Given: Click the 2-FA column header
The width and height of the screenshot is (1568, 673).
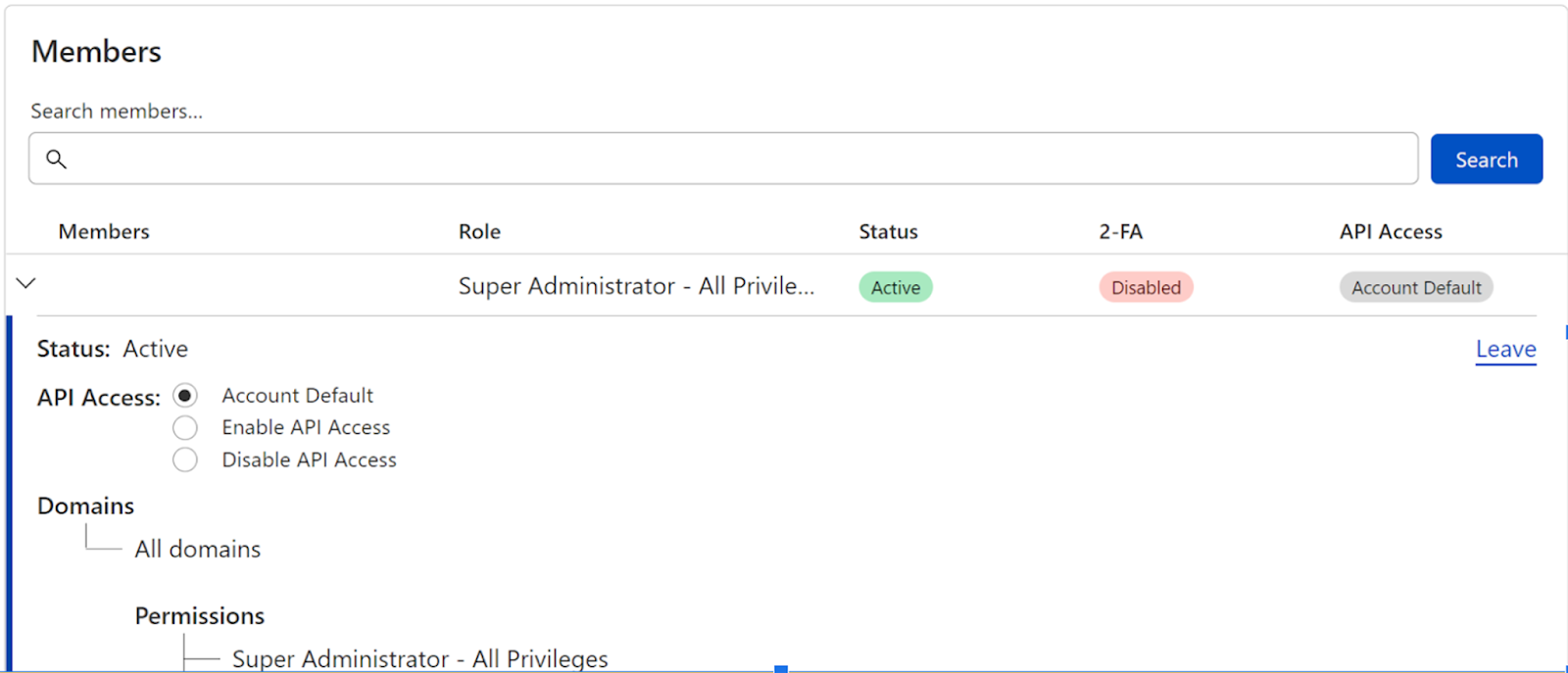Looking at the screenshot, I should pos(1121,232).
